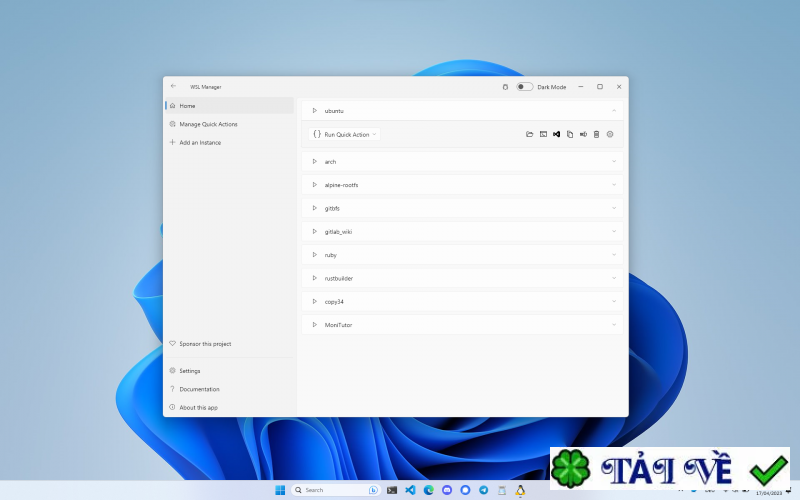800x500 pixels.
Task: Open Visual Studio Code from taskbar
Action: click(x=410, y=490)
